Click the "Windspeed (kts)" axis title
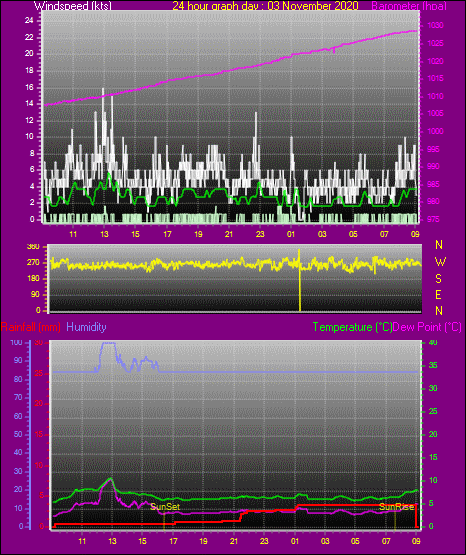466x555 pixels. click(x=73, y=6)
